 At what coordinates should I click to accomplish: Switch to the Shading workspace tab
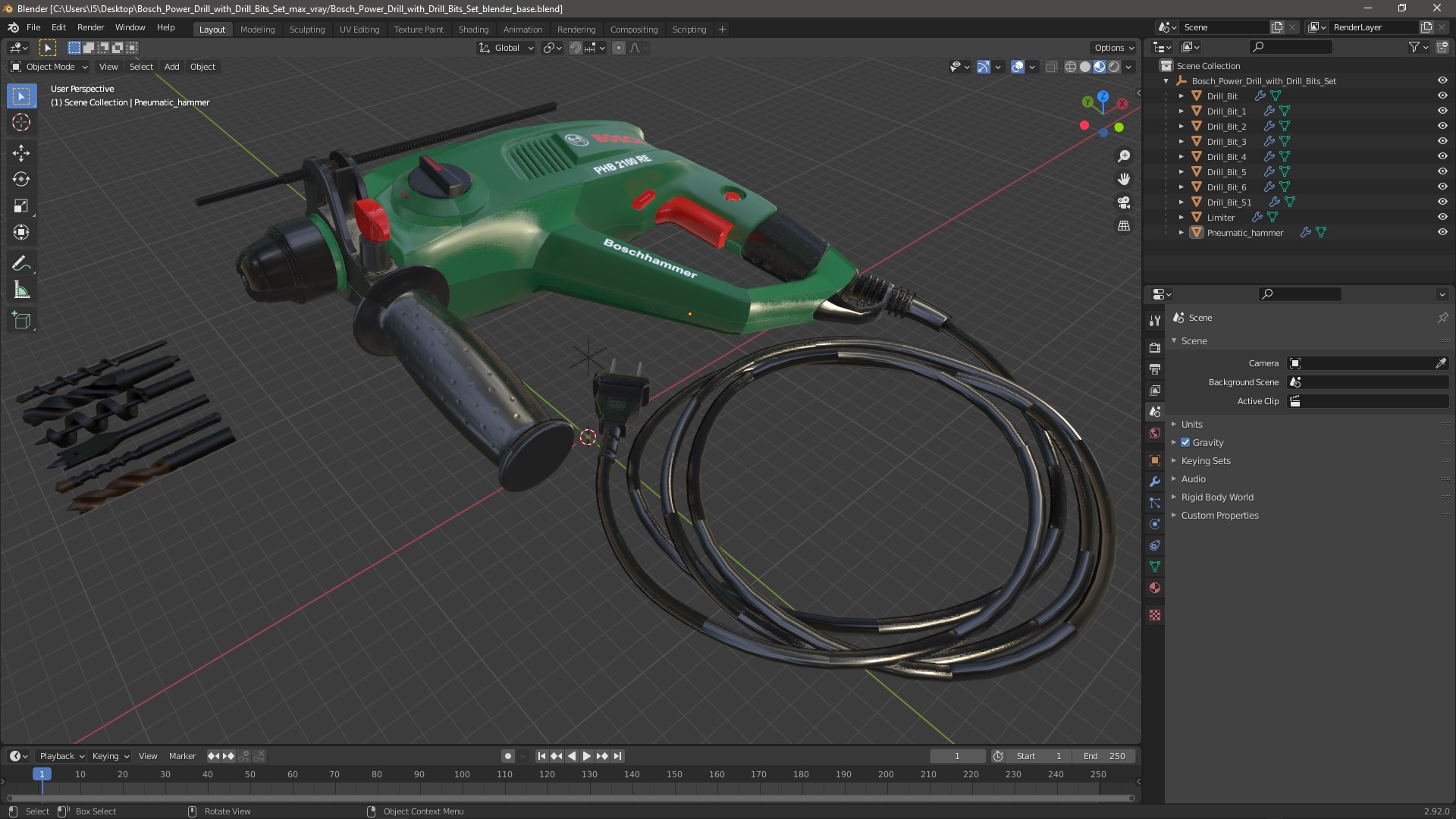[473, 29]
